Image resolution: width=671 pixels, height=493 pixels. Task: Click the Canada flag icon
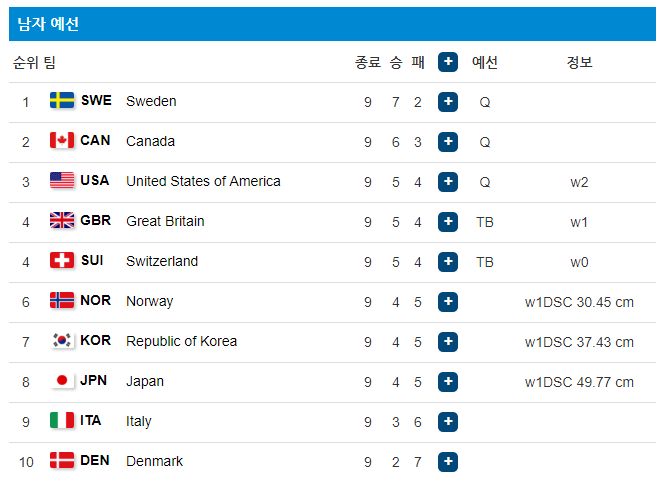pyautogui.click(x=62, y=141)
